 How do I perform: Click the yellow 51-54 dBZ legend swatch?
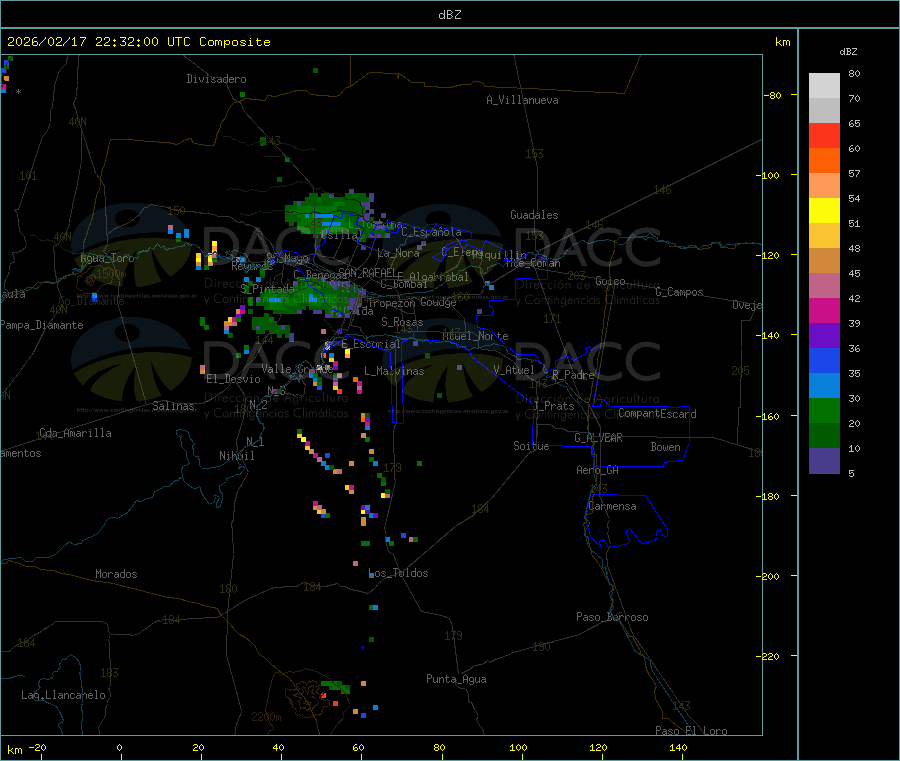(824, 211)
